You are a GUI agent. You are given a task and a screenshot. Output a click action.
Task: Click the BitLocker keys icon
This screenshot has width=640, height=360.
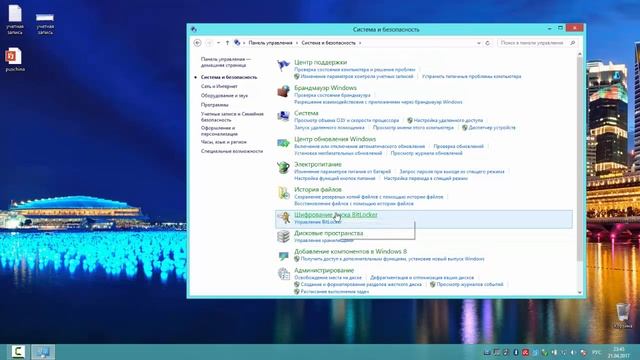click(284, 218)
